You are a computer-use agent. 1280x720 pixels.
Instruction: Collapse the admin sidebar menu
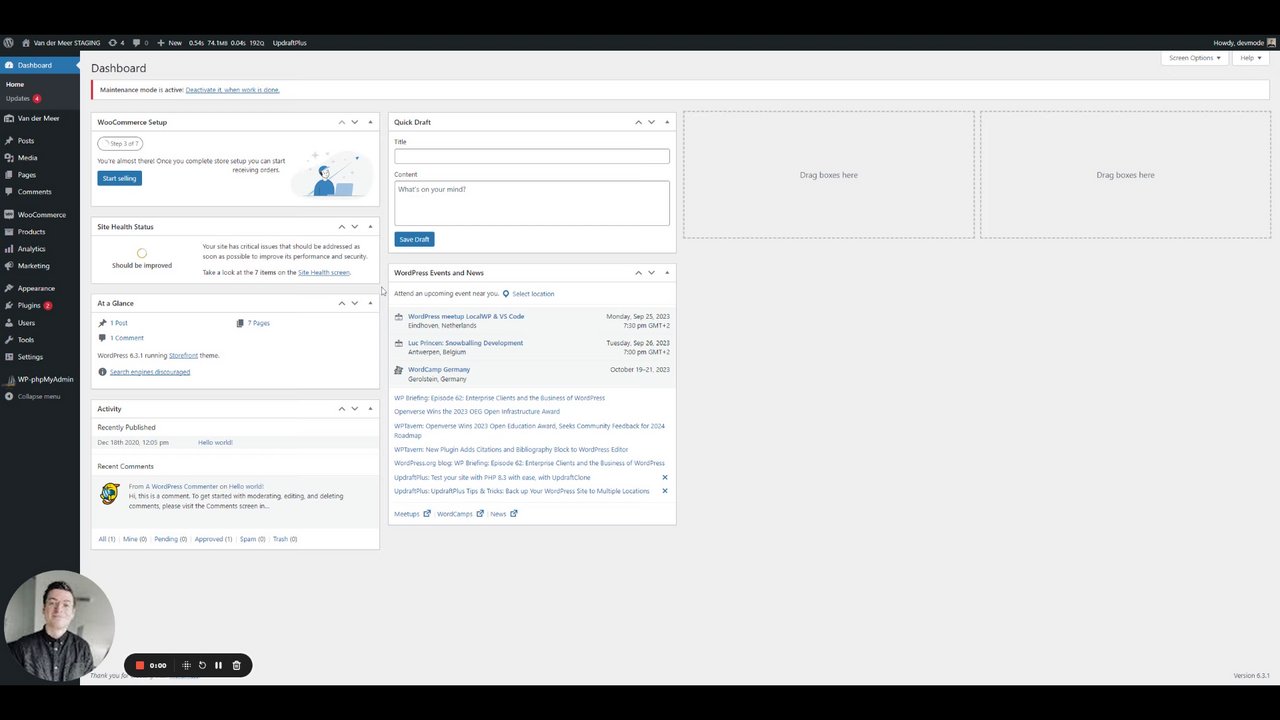38,396
